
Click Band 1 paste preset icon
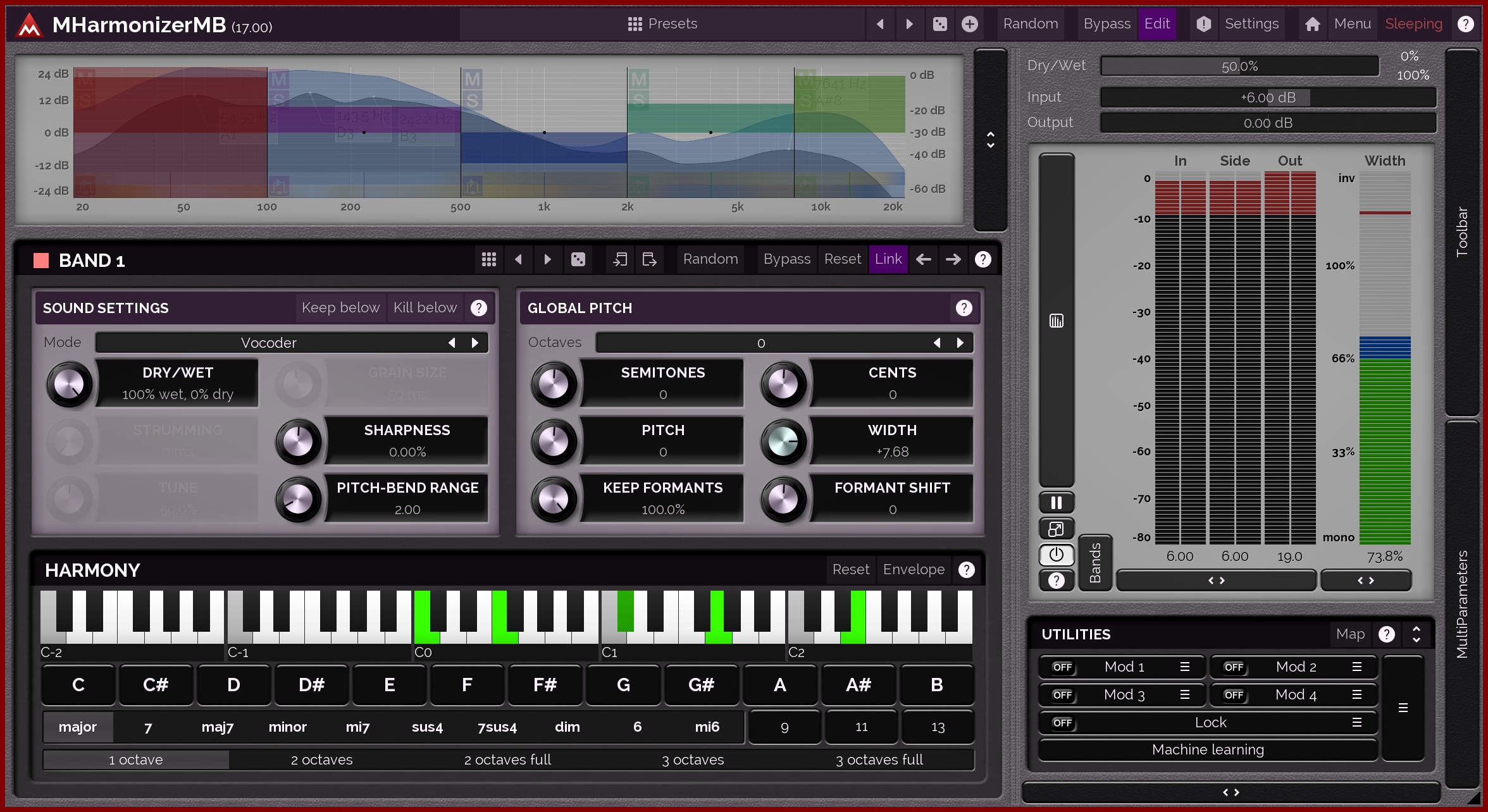pyautogui.click(x=649, y=259)
